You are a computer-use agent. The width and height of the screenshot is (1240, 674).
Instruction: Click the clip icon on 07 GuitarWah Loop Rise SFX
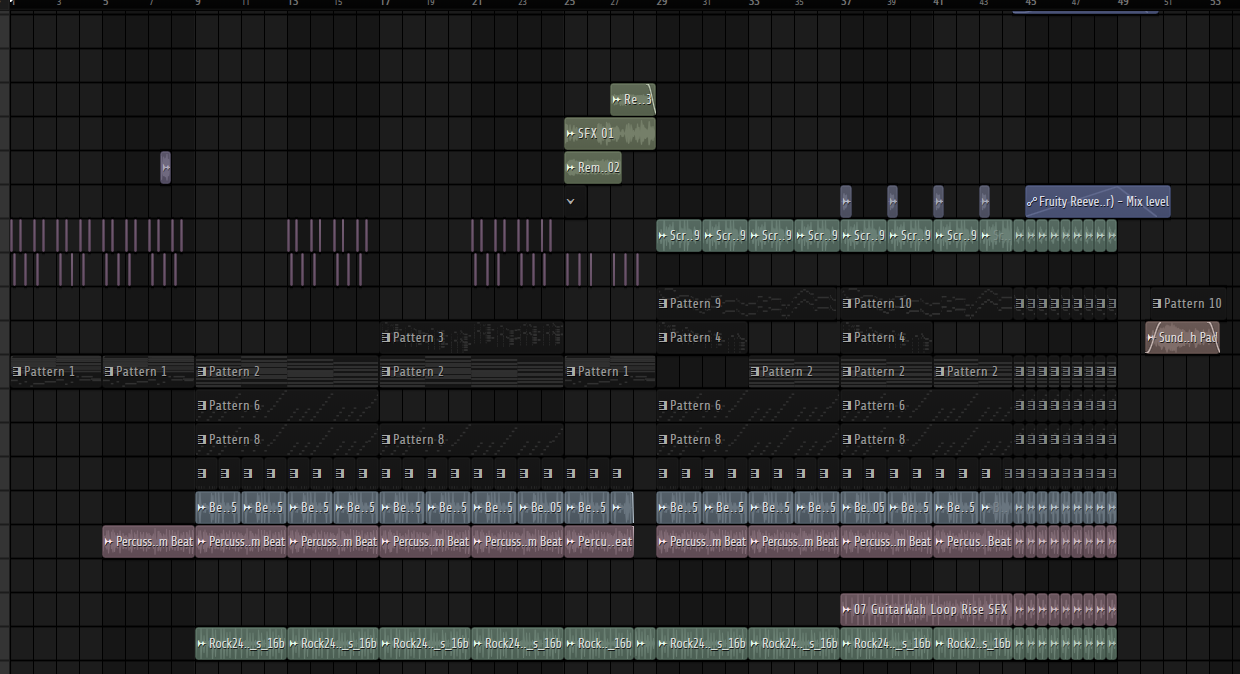click(x=847, y=609)
